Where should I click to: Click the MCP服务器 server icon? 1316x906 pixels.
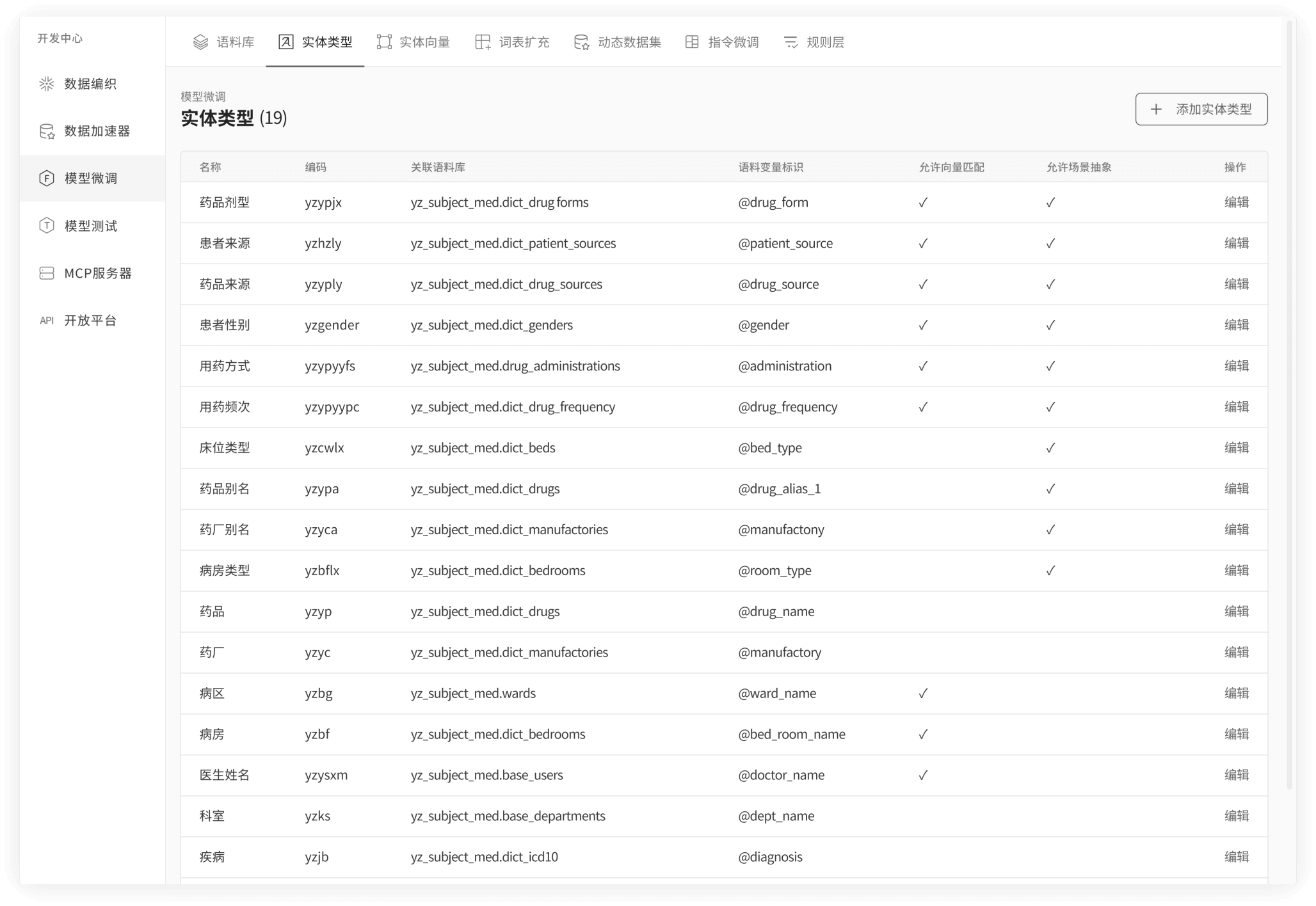(x=47, y=273)
